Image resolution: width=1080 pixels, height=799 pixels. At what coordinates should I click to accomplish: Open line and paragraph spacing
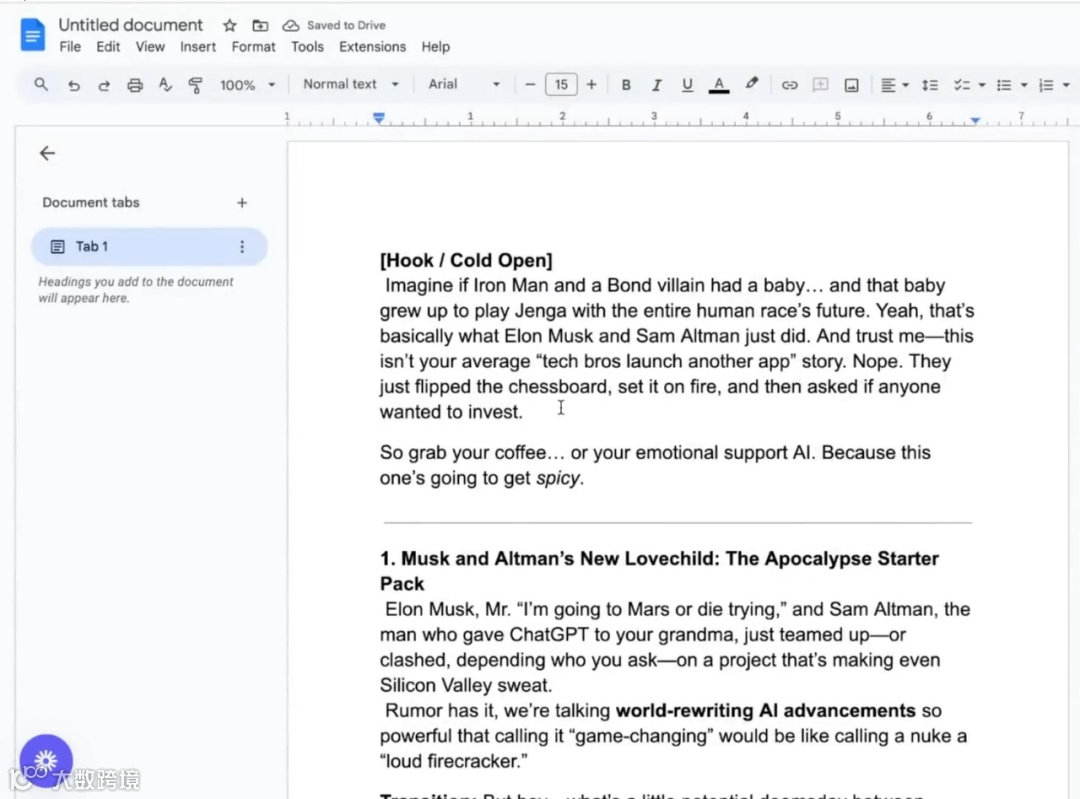click(930, 85)
